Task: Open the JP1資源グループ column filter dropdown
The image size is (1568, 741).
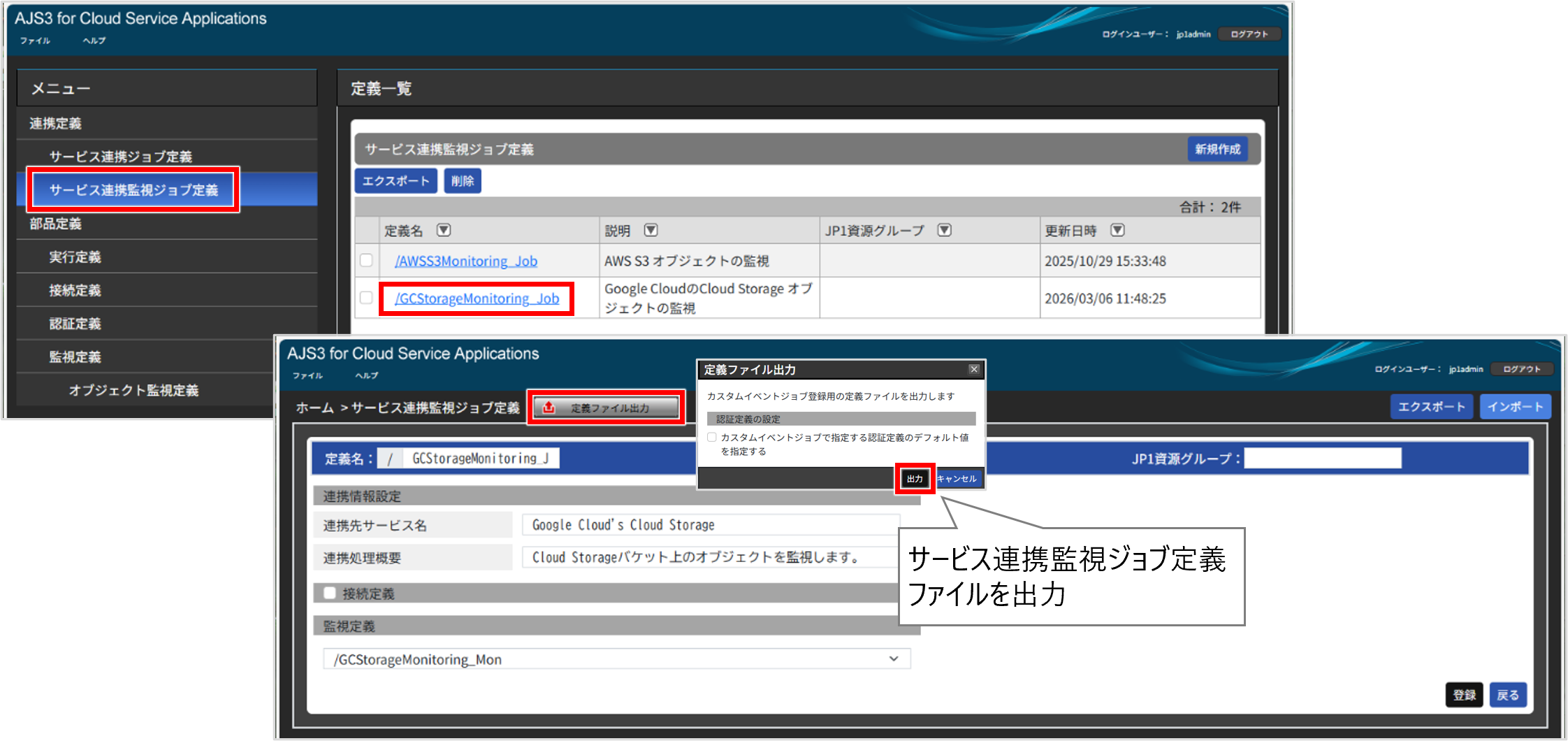Action: click(x=944, y=230)
